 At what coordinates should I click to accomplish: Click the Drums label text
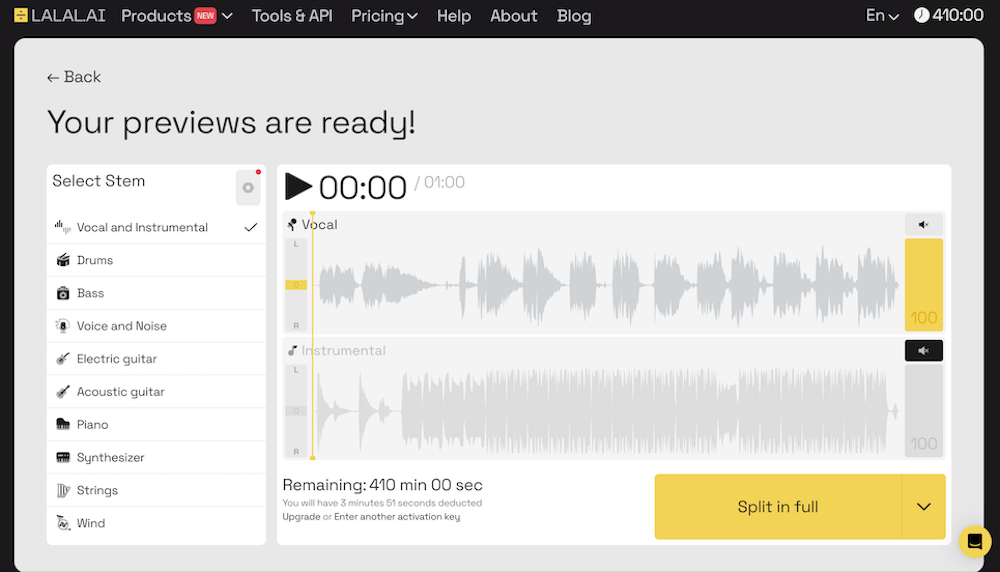[95, 260]
